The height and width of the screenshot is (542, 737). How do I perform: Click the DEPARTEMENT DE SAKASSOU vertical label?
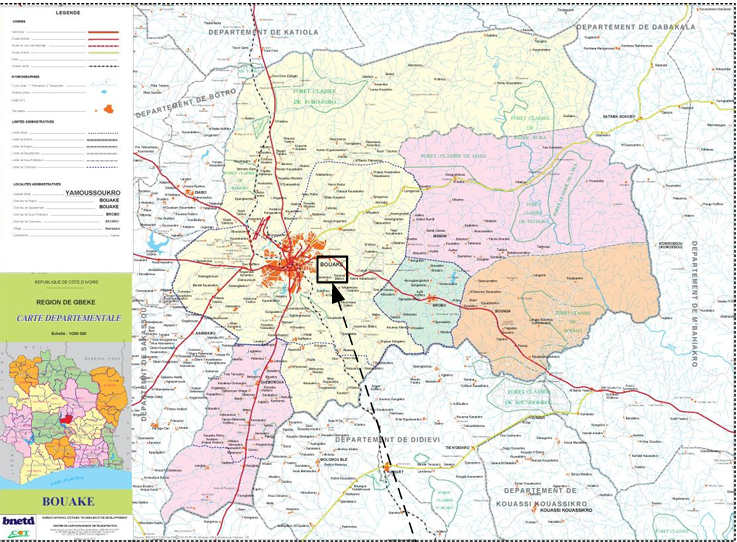click(x=144, y=363)
